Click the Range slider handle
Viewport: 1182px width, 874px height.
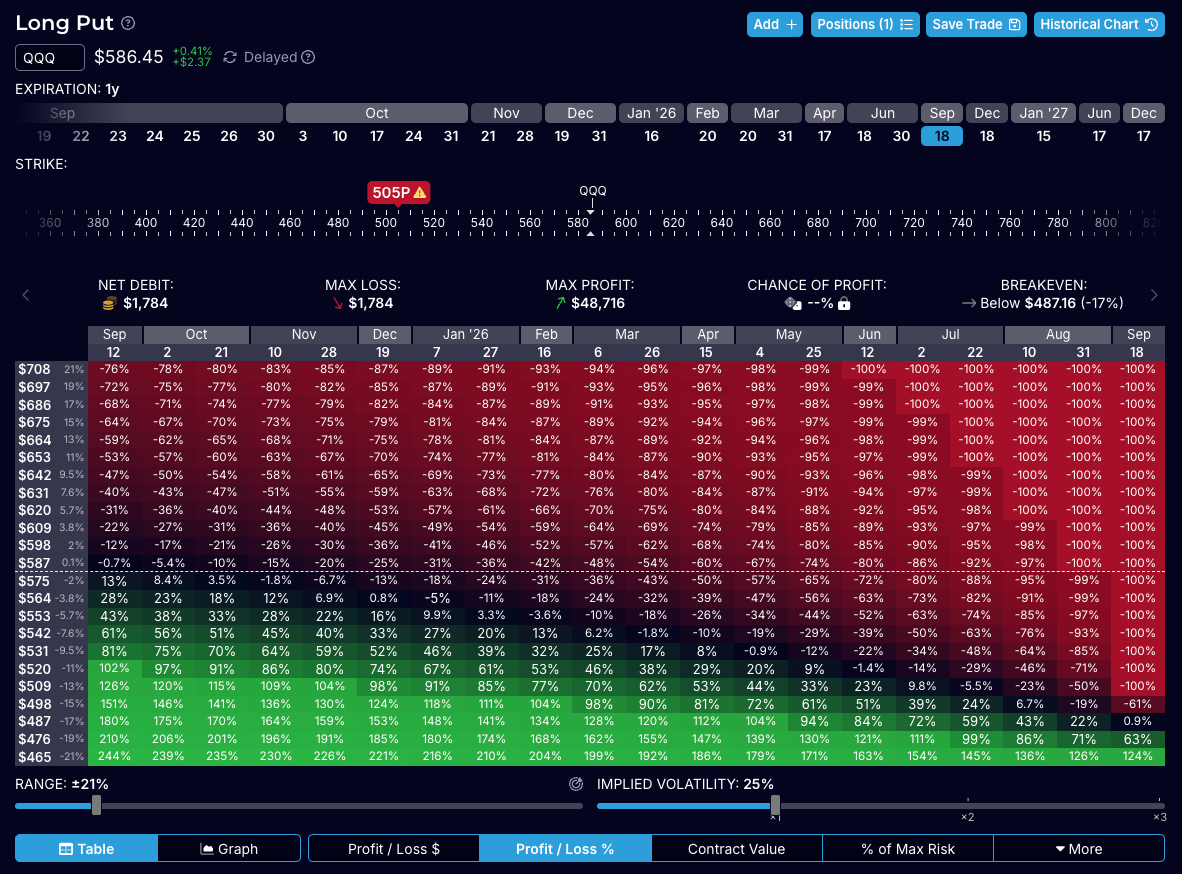[x=97, y=805]
